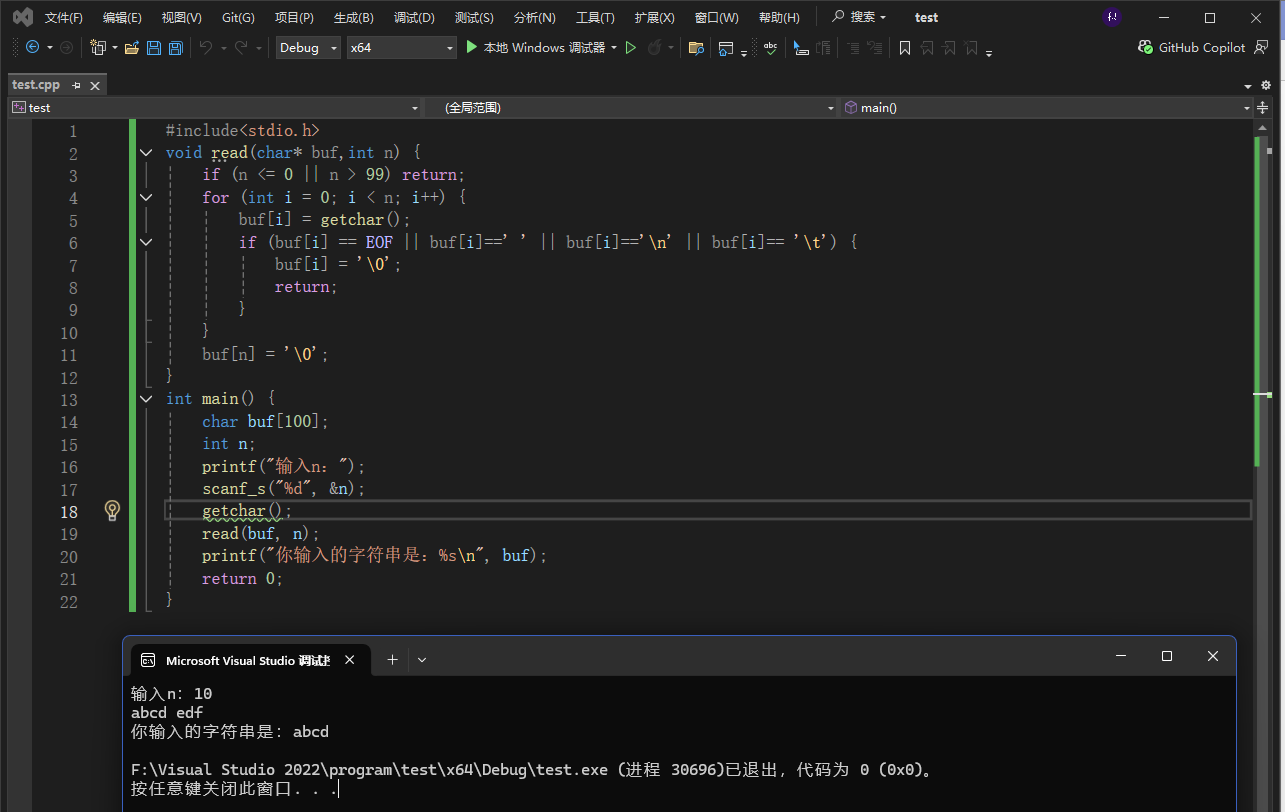Start without debugging with the hollow green play icon
1285x812 pixels.
click(631, 47)
